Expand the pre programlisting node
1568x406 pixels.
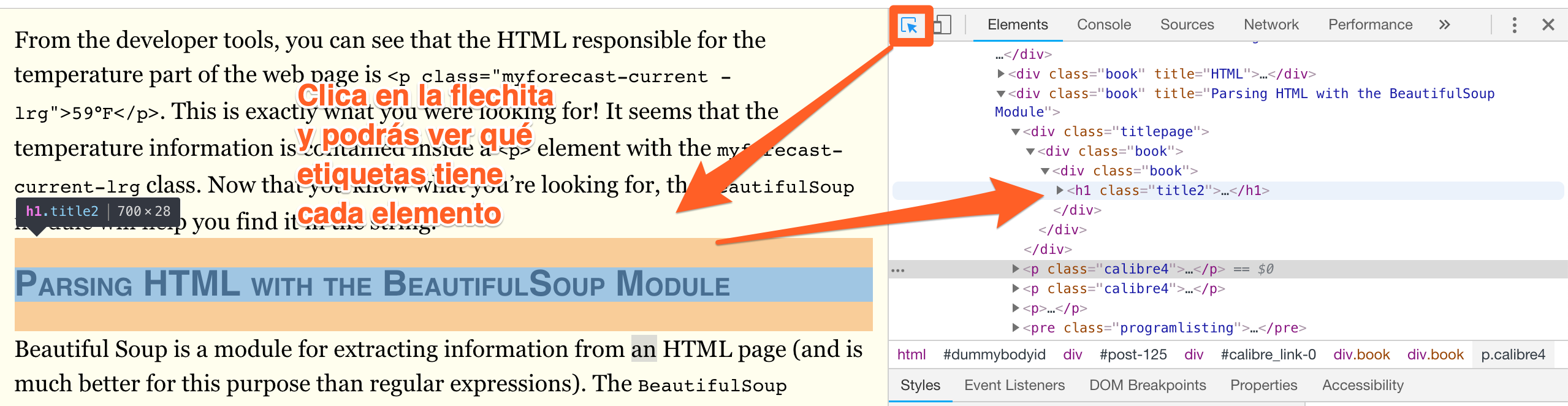[x=1016, y=327]
